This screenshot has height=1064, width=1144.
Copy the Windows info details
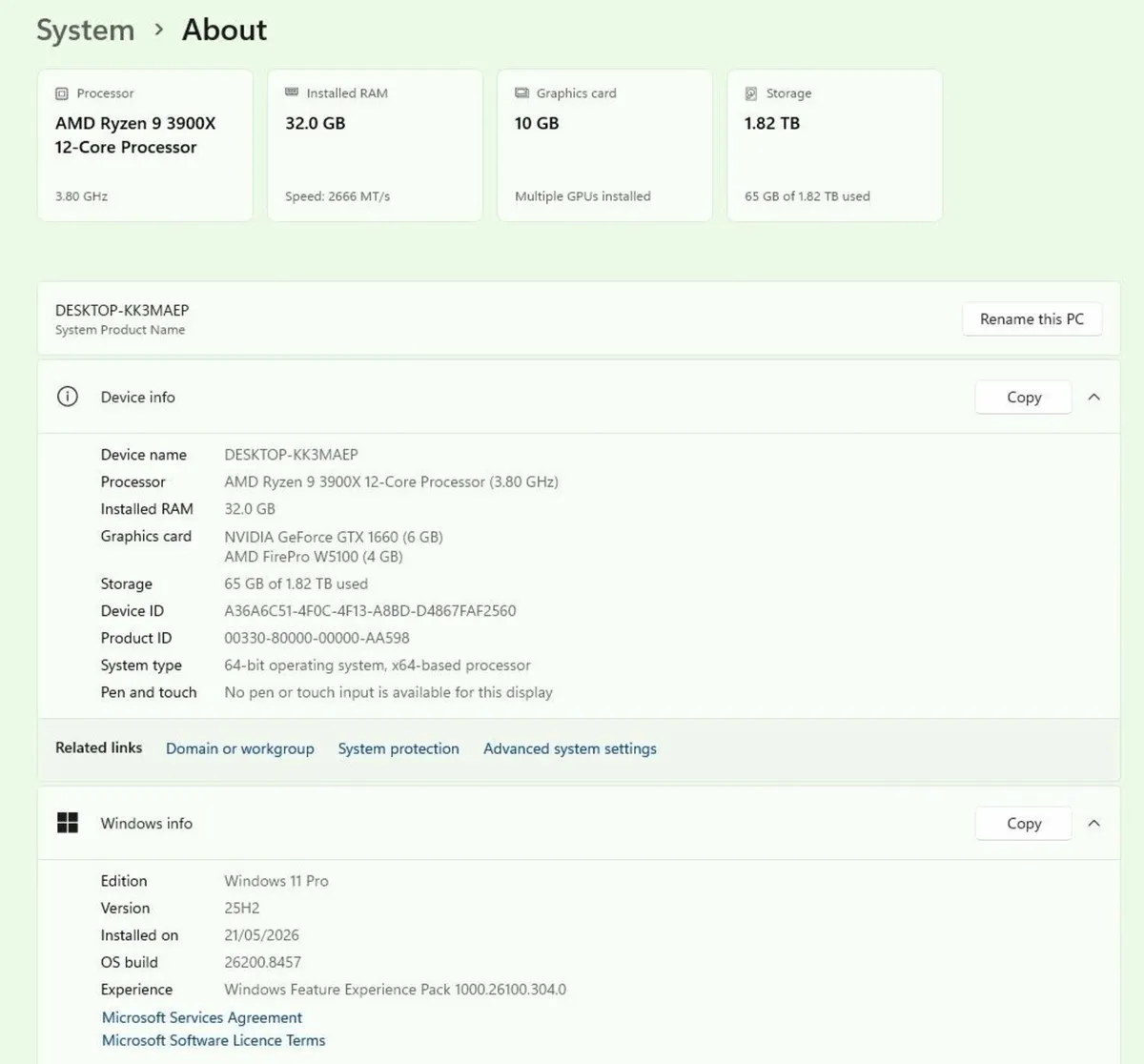(x=1024, y=824)
